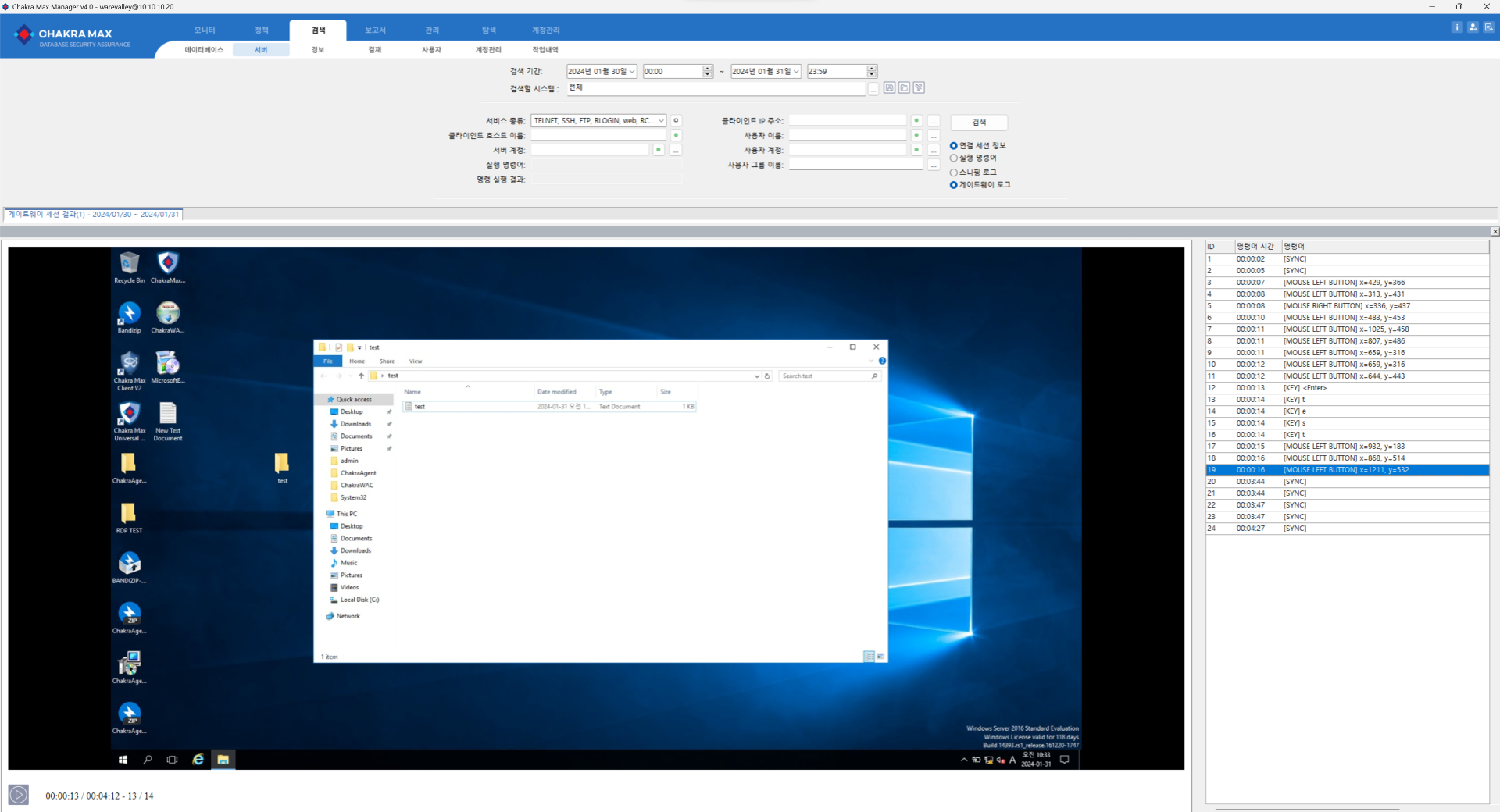
Task: Open the ellipsis browse button for 사용자 그룹 이름
Action: point(934,165)
